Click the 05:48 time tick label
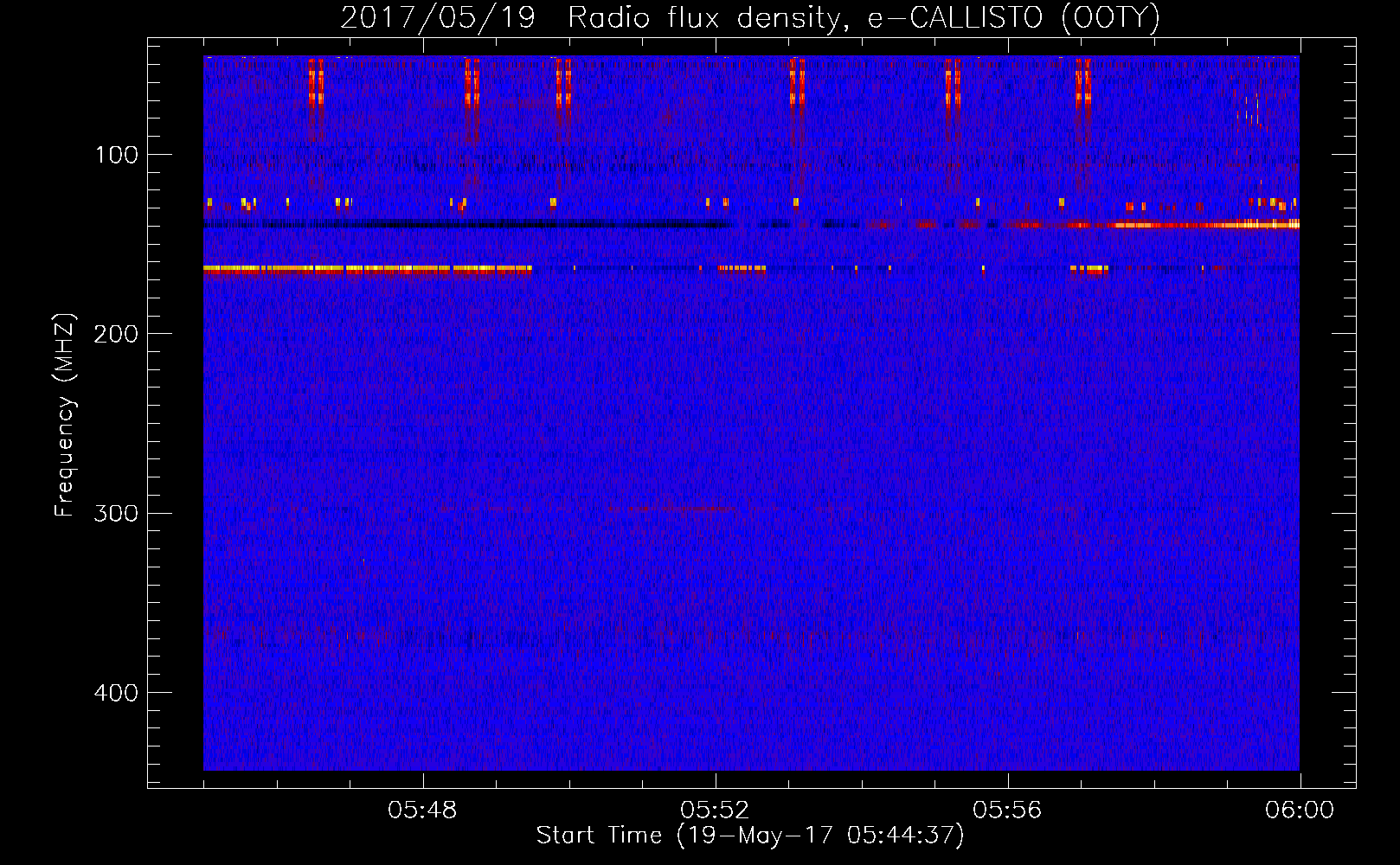 422,811
